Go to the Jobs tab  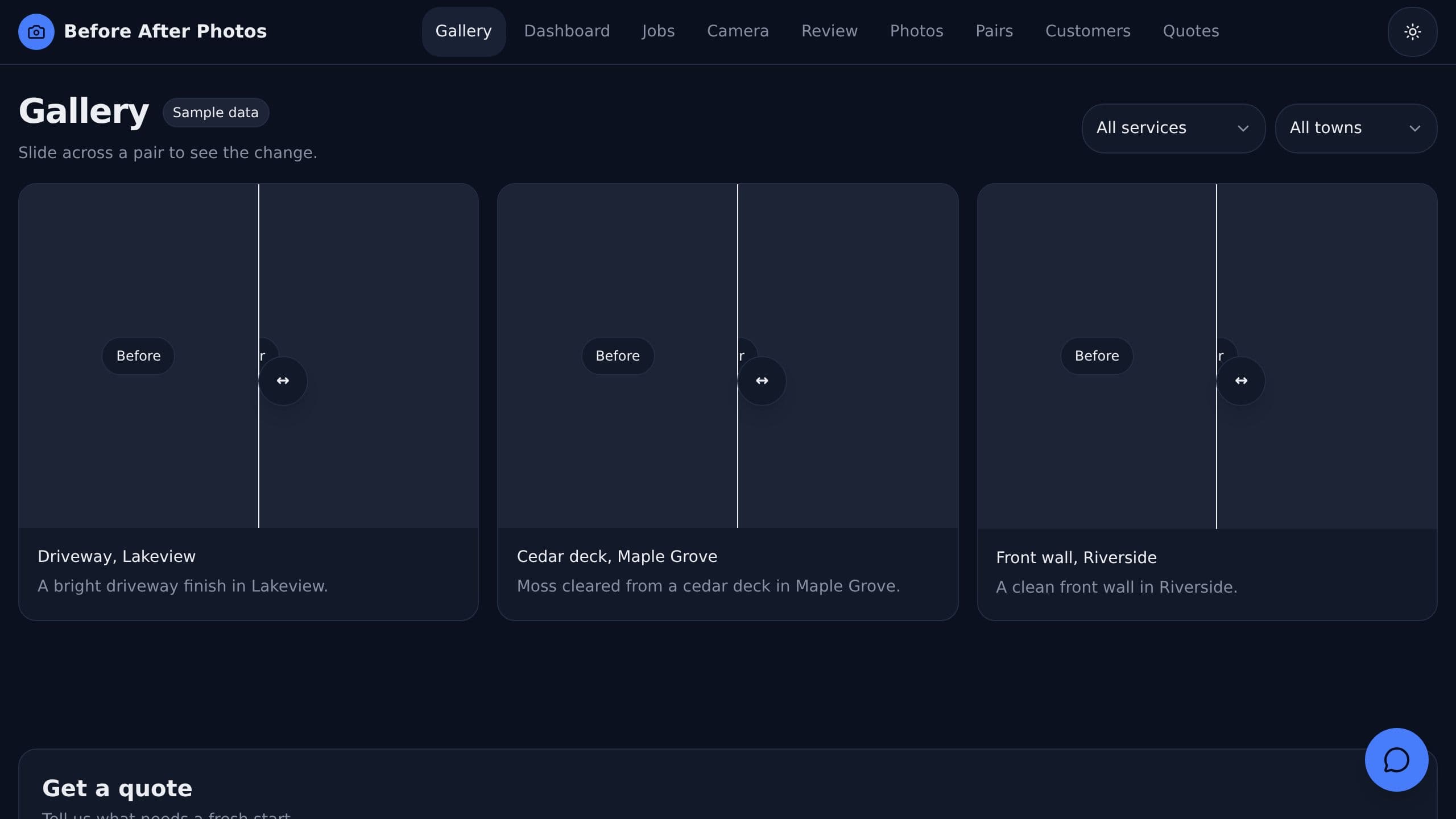click(x=658, y=31)
